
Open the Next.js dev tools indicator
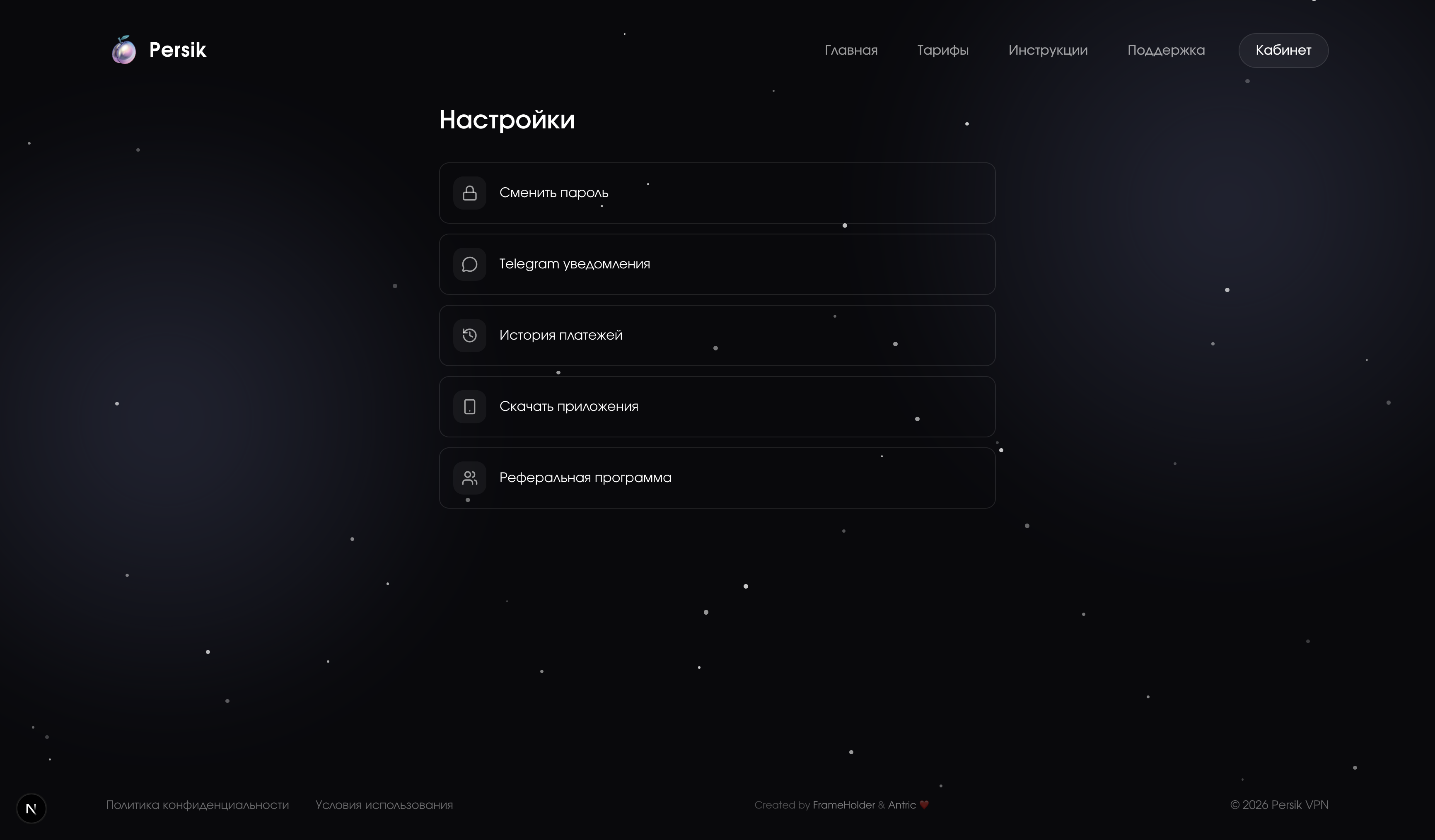[31, 808]
